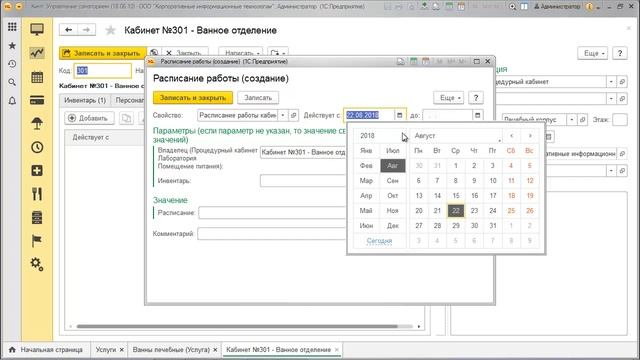
Task: Click Добавить button in the Кабинет form
Action: [x=89, y=118]
